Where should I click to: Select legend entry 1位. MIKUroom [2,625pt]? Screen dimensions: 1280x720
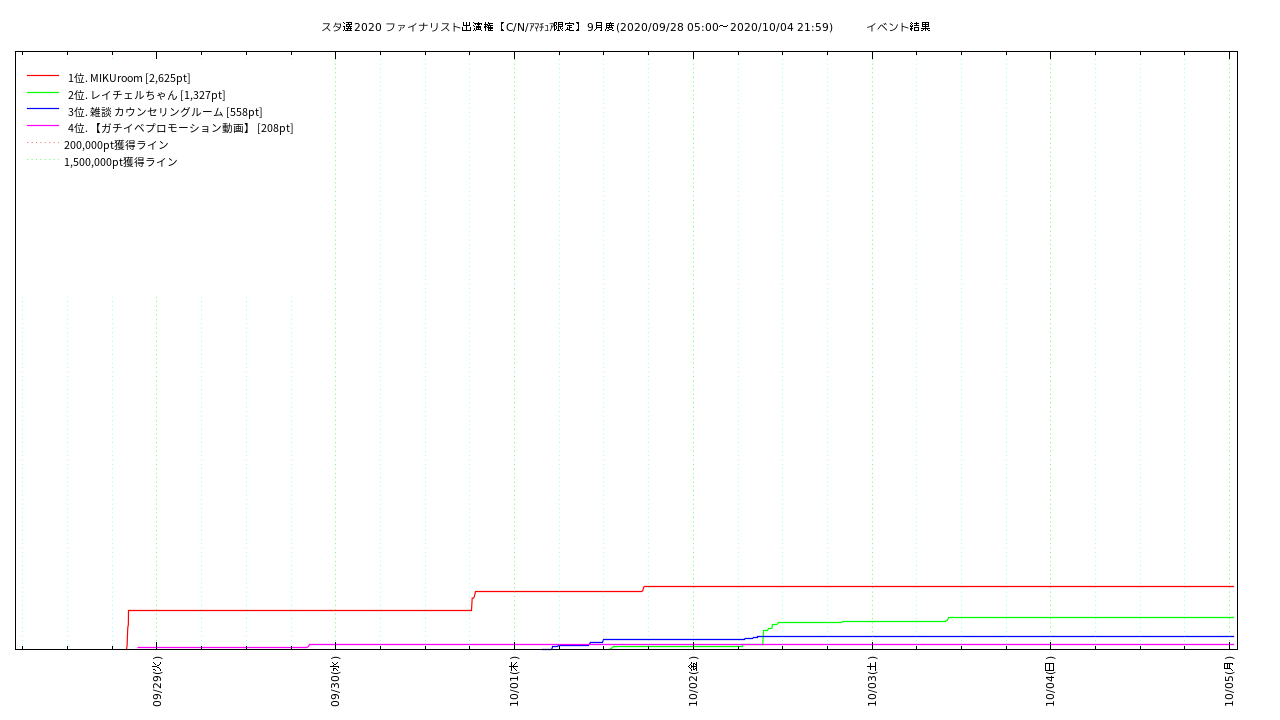click(129, 78)
